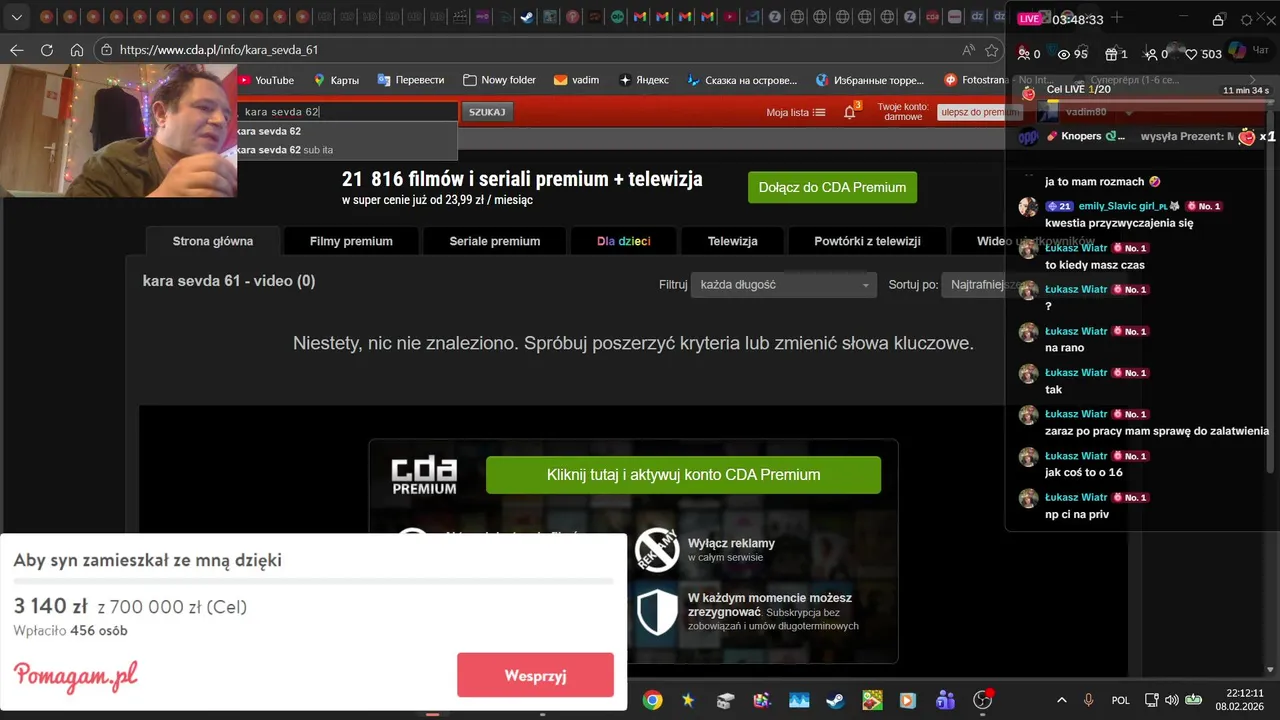Add this page to favorites star
Image resolution: width=1280 pixels, height=720 pixels.
click(992, 50)
